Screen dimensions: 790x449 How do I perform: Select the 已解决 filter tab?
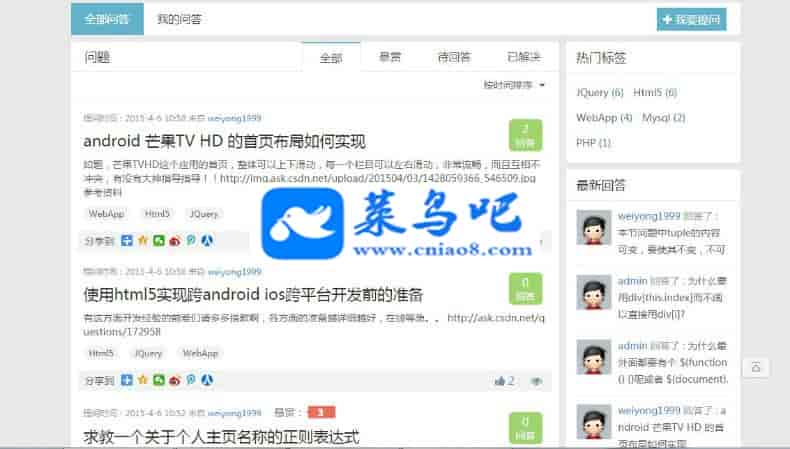(523, 57)
